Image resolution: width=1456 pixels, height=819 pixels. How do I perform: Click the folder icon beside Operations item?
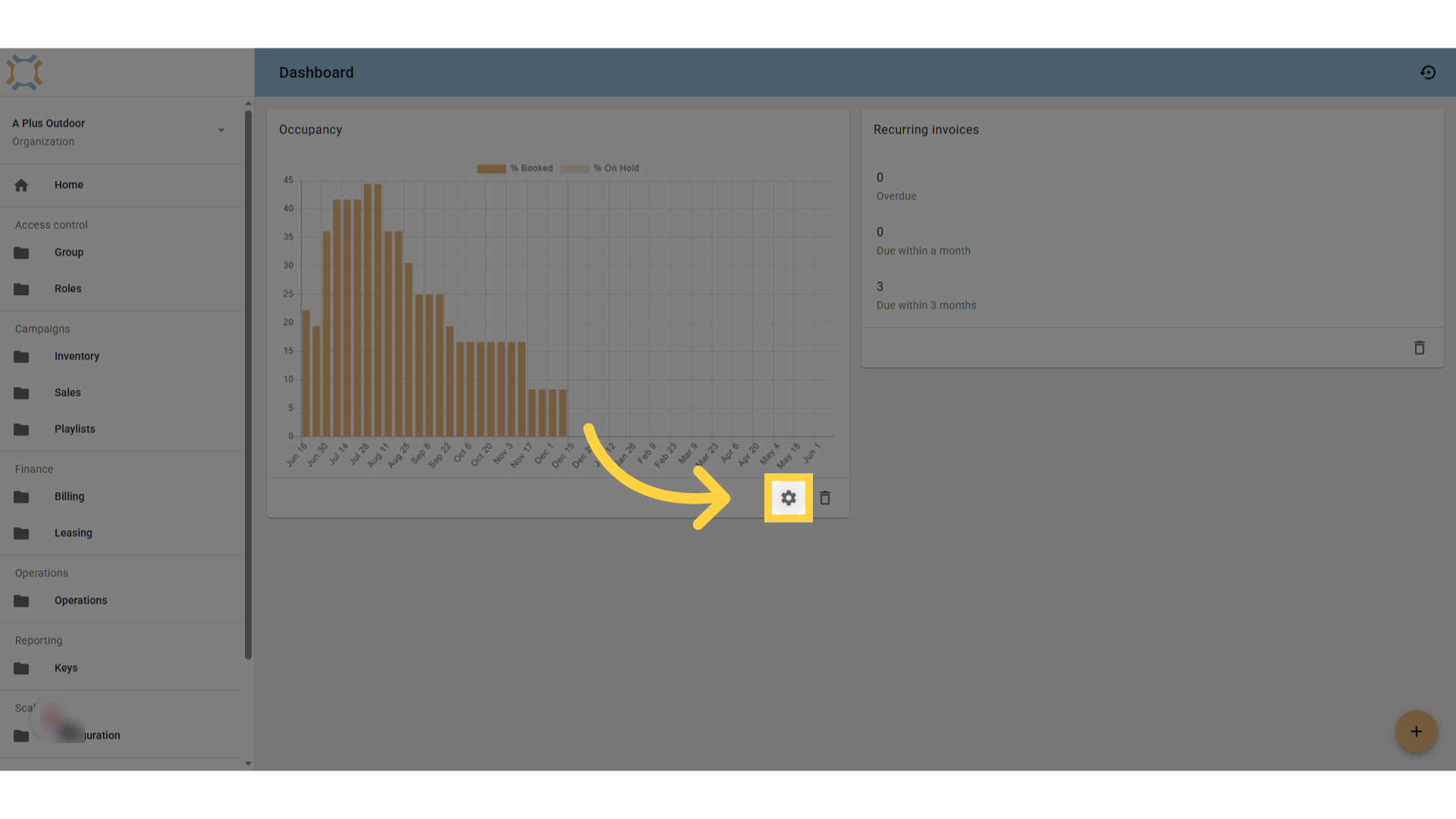(21, 601)
